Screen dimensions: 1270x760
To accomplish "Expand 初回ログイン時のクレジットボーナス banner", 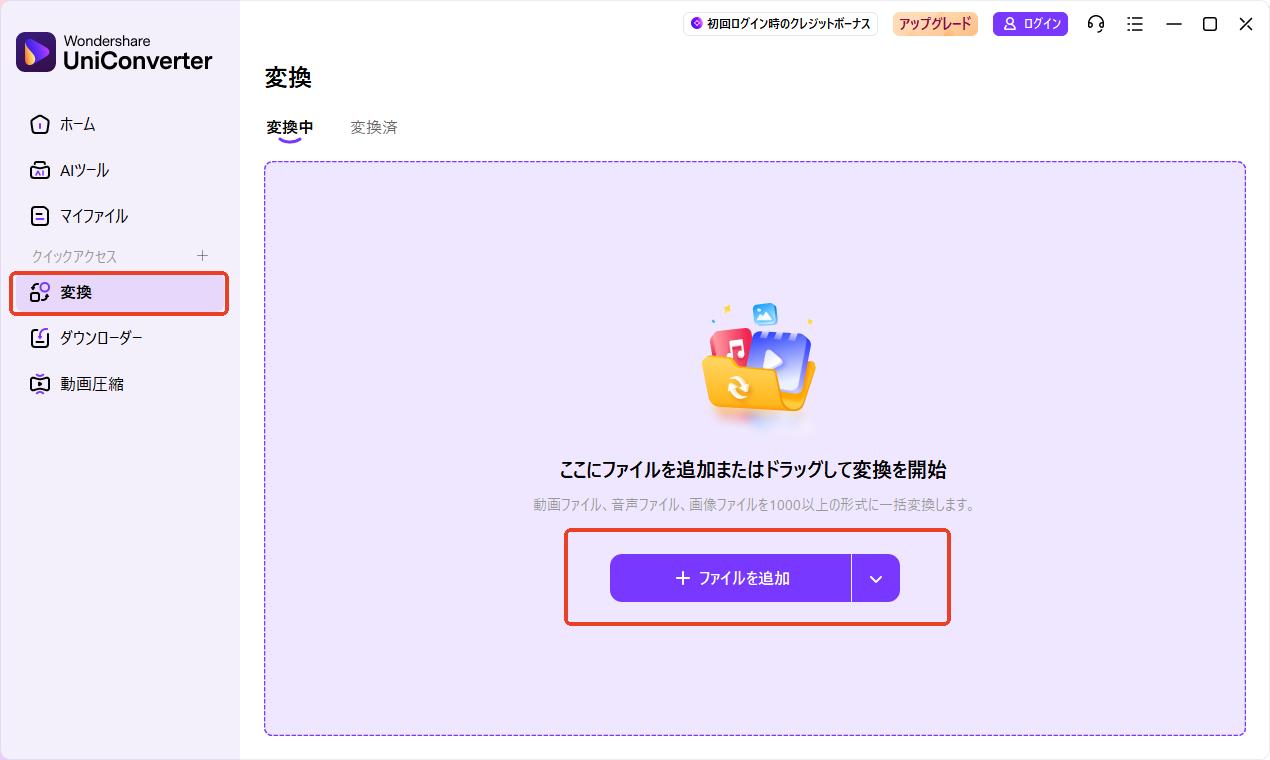I will tap(780, 24).
